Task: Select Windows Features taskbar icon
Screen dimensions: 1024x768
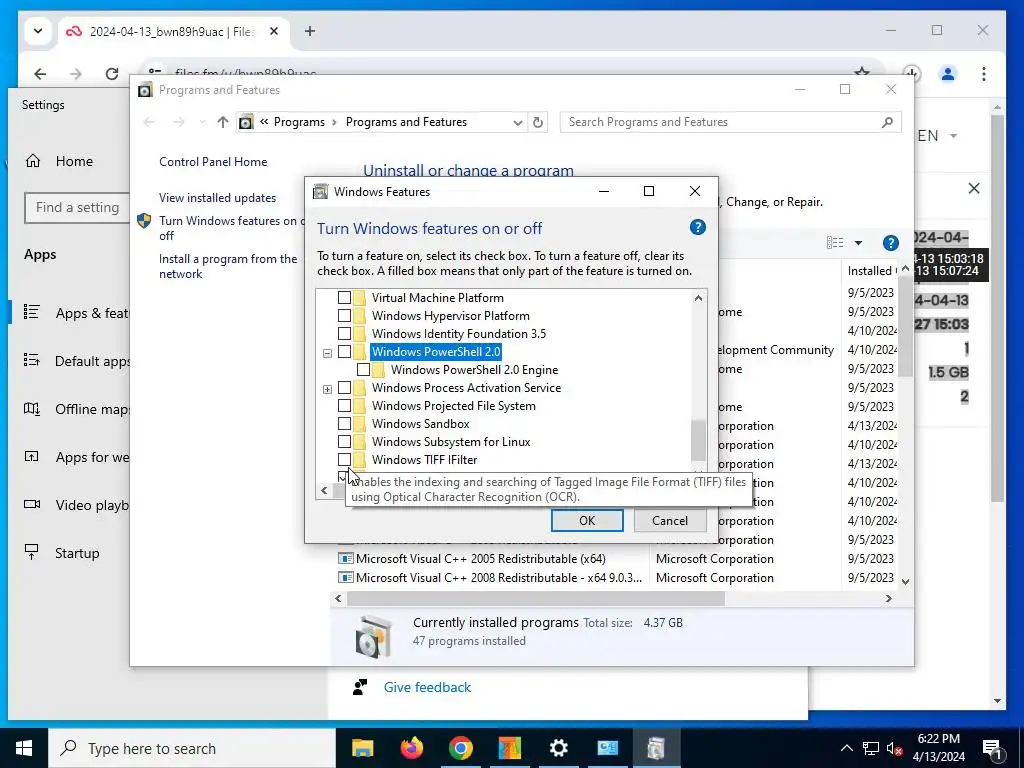Action: pyautogui.click(x=656, y=748)
